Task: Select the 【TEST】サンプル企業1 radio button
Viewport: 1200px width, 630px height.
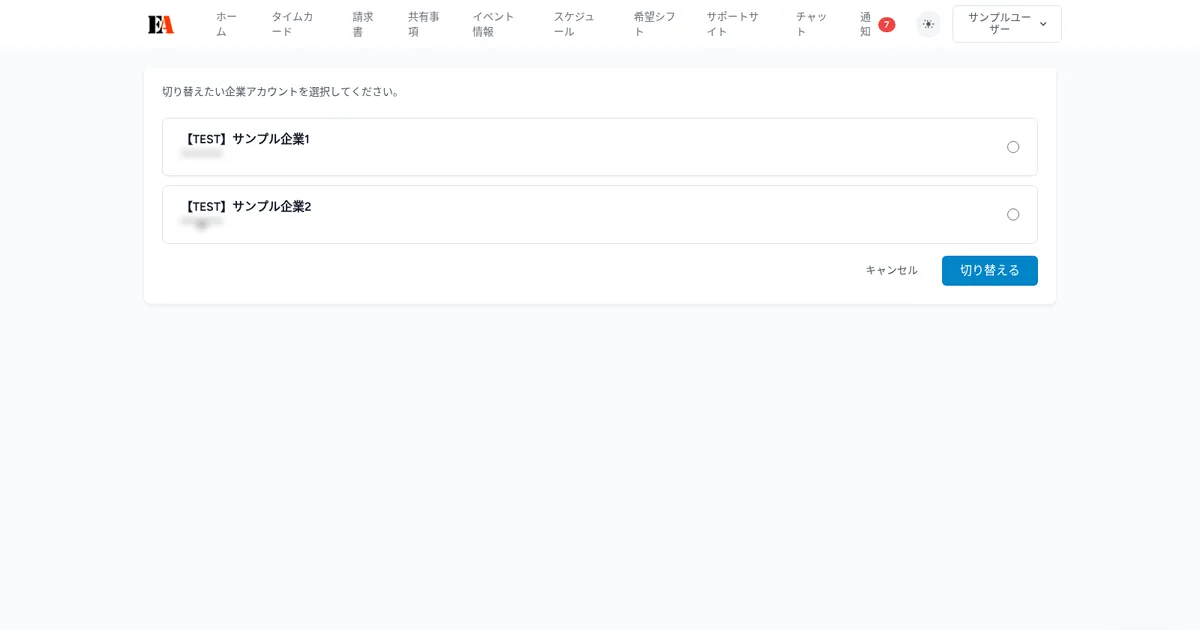Action: (1013, 146)
